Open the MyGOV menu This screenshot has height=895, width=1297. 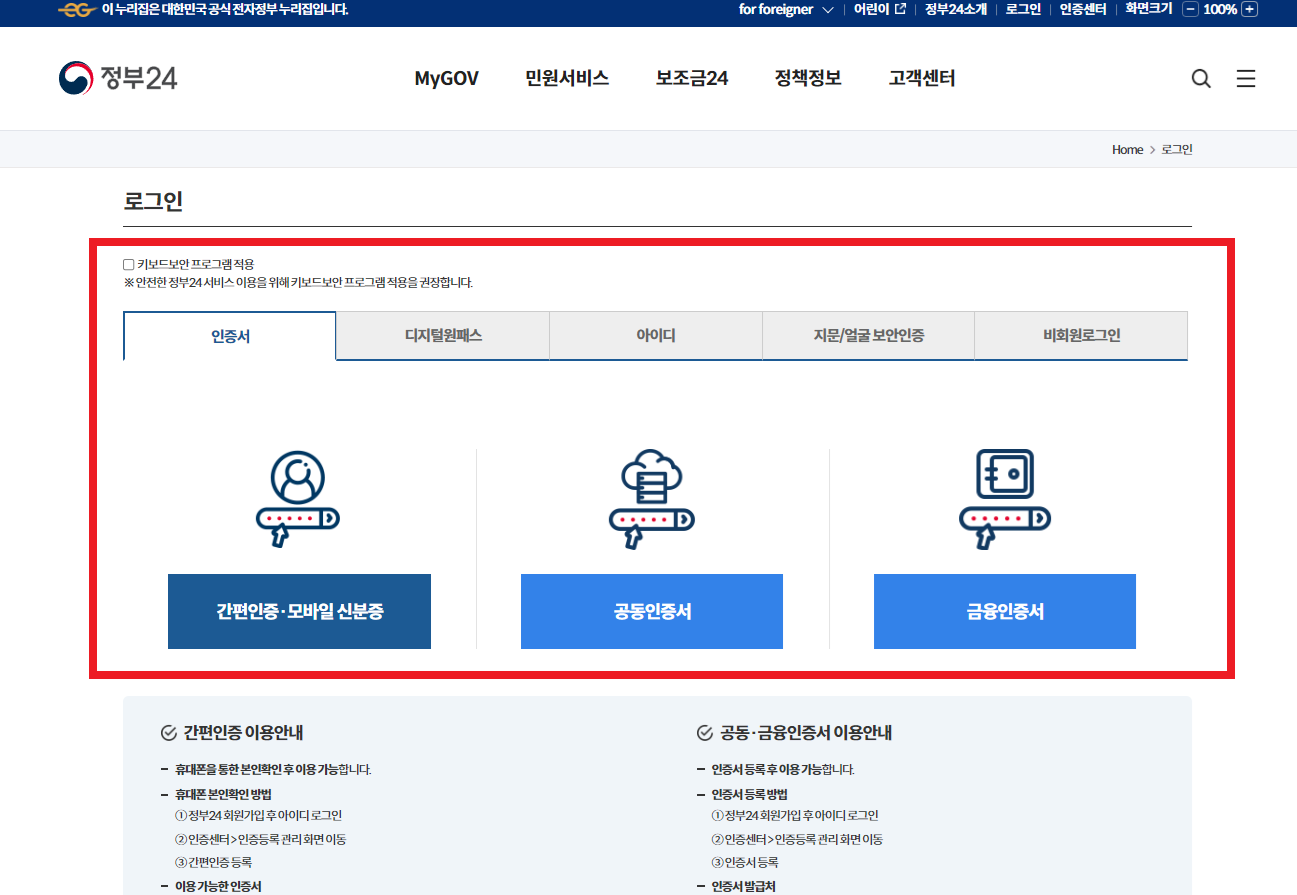pyautogui.click(x=447, y=78)
